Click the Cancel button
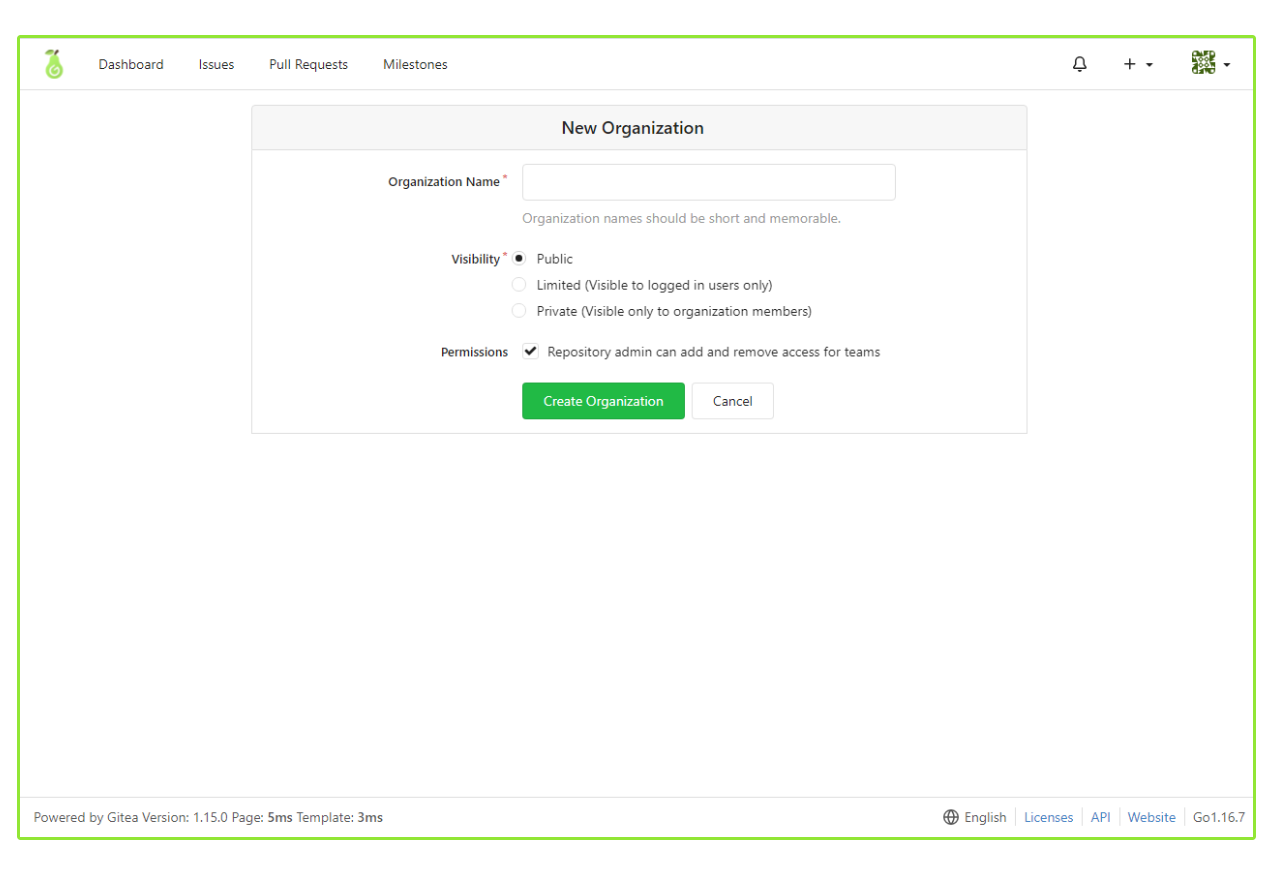1274x875 pixels. [732, 401]
